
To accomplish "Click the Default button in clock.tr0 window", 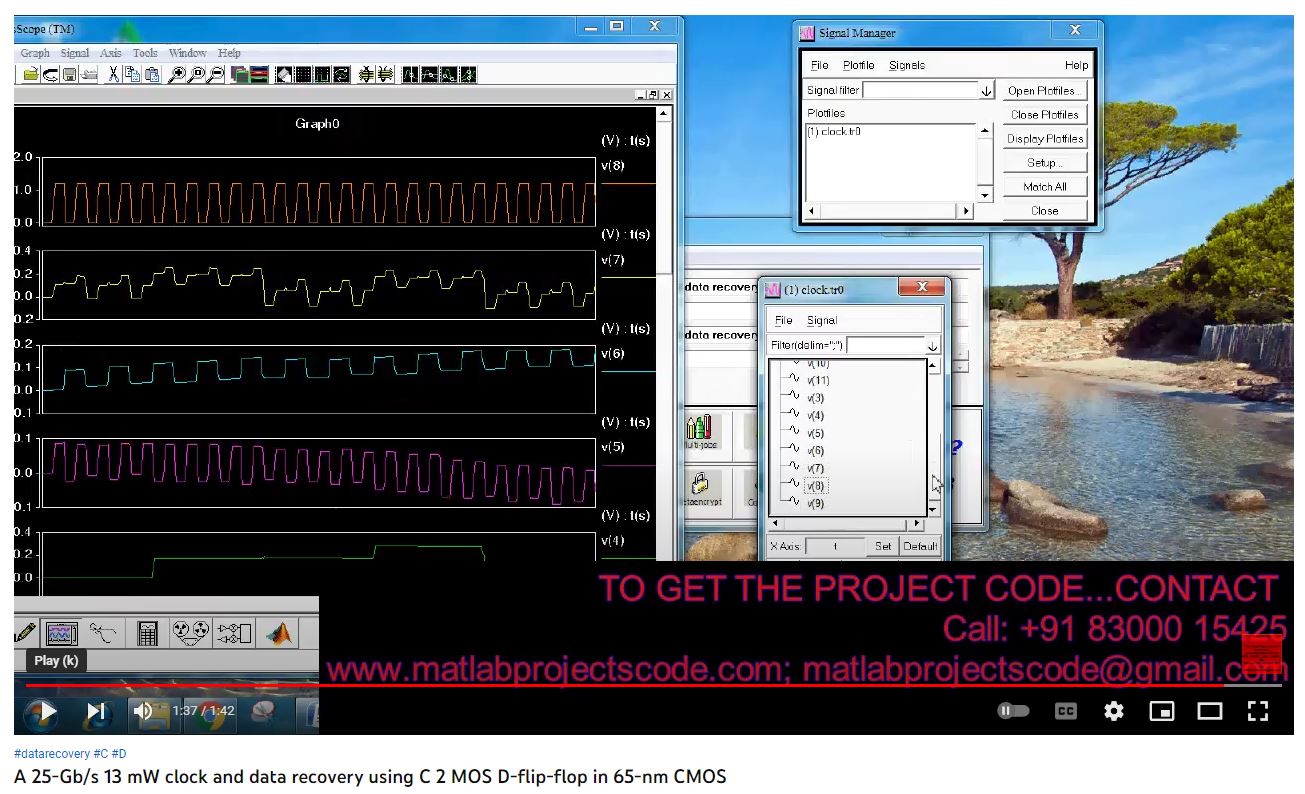I will [920, 546].
